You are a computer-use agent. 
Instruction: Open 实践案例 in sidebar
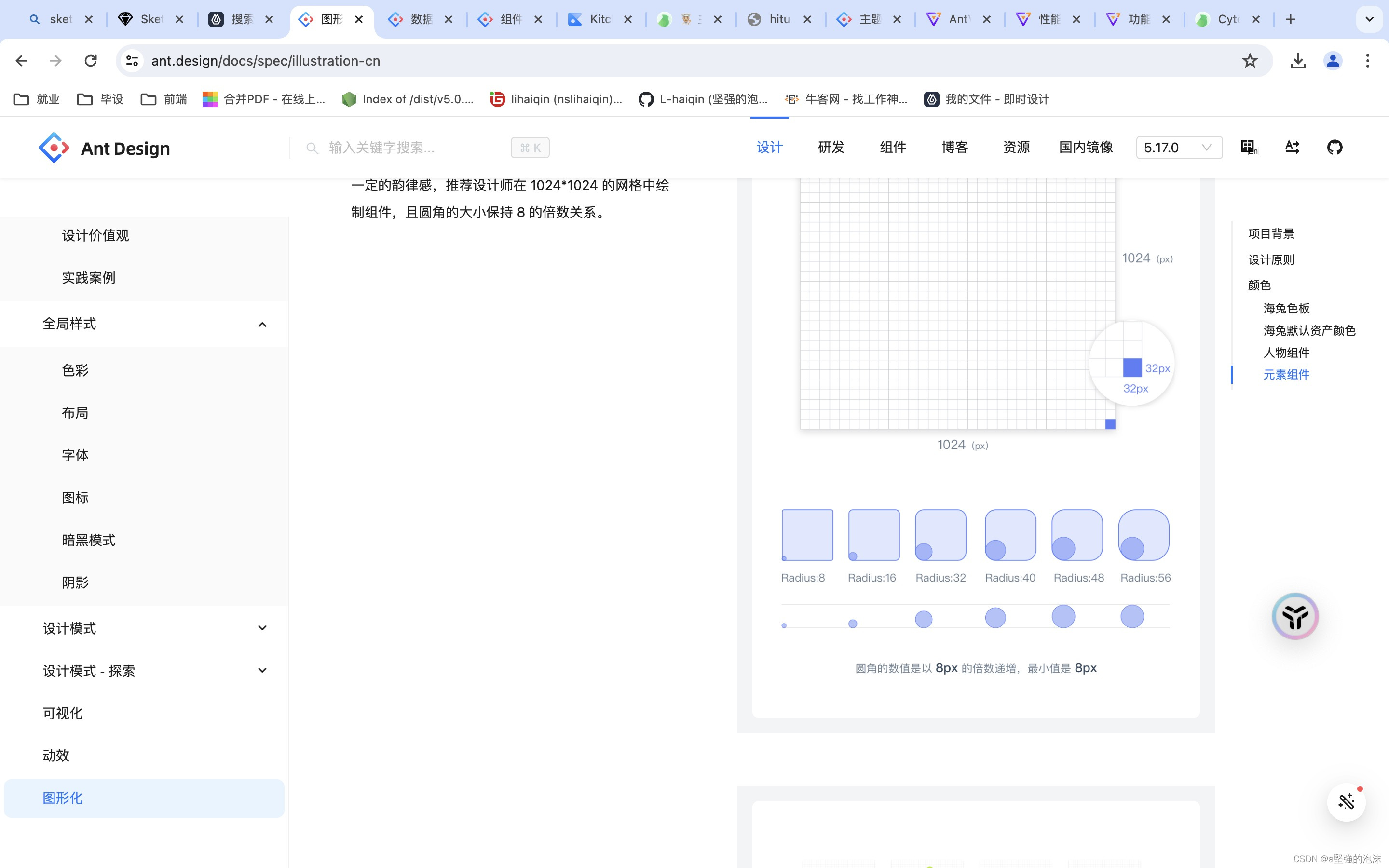[144, 278]
